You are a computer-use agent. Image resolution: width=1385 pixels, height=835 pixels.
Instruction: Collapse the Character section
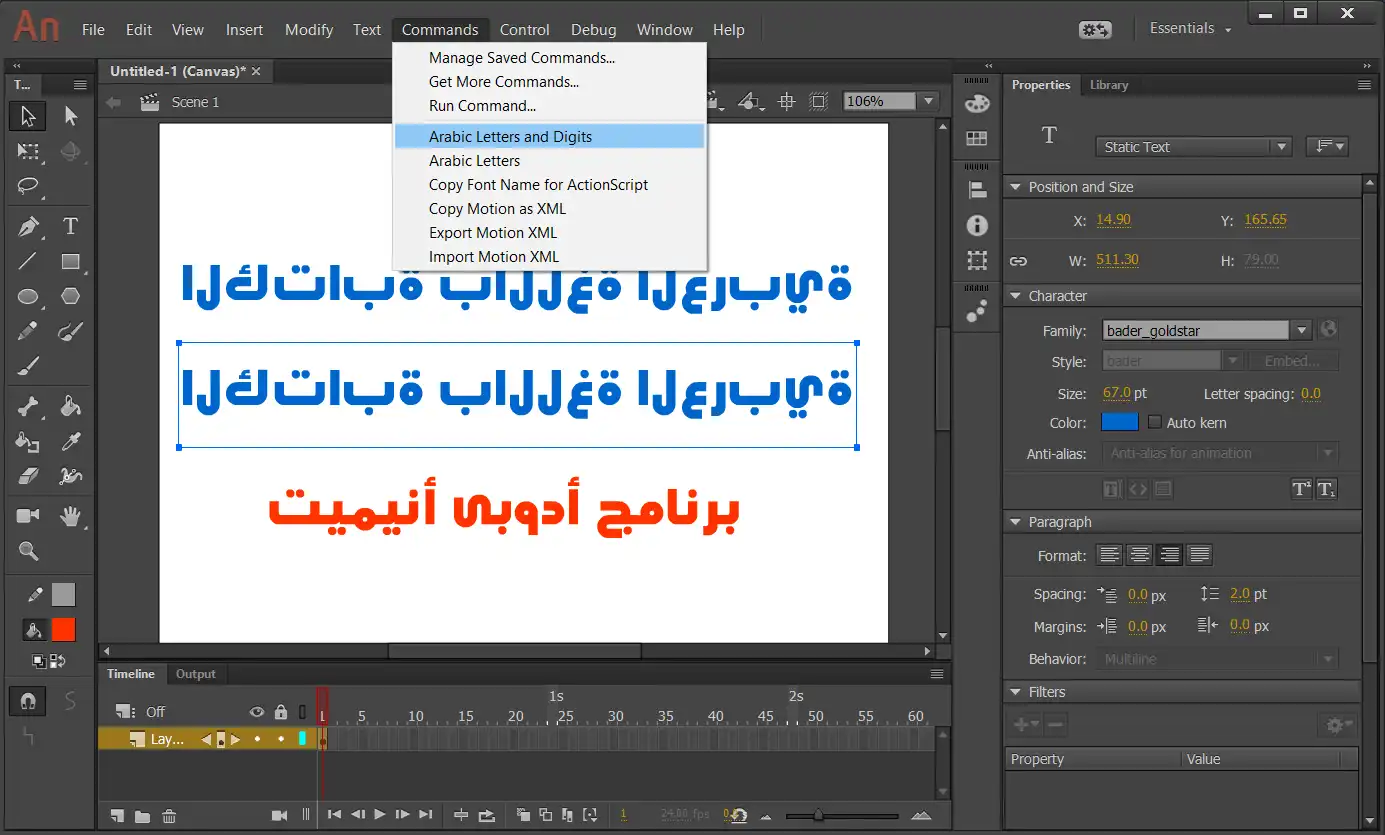pos(1016,296)
